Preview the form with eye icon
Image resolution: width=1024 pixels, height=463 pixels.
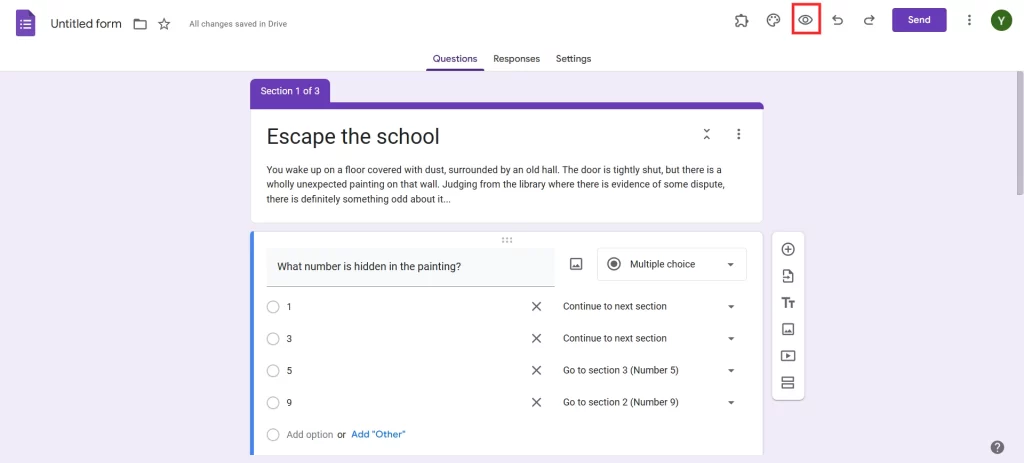[x=806, y=20]
